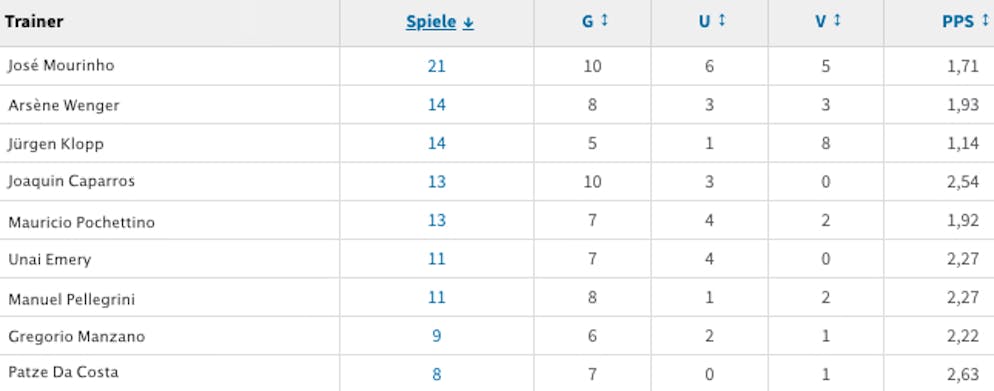Open Mauricio Pochettino's 13 games link
The height and width of the screenshot is (391, 994).
pyautogui.click(x=436, y=221)
